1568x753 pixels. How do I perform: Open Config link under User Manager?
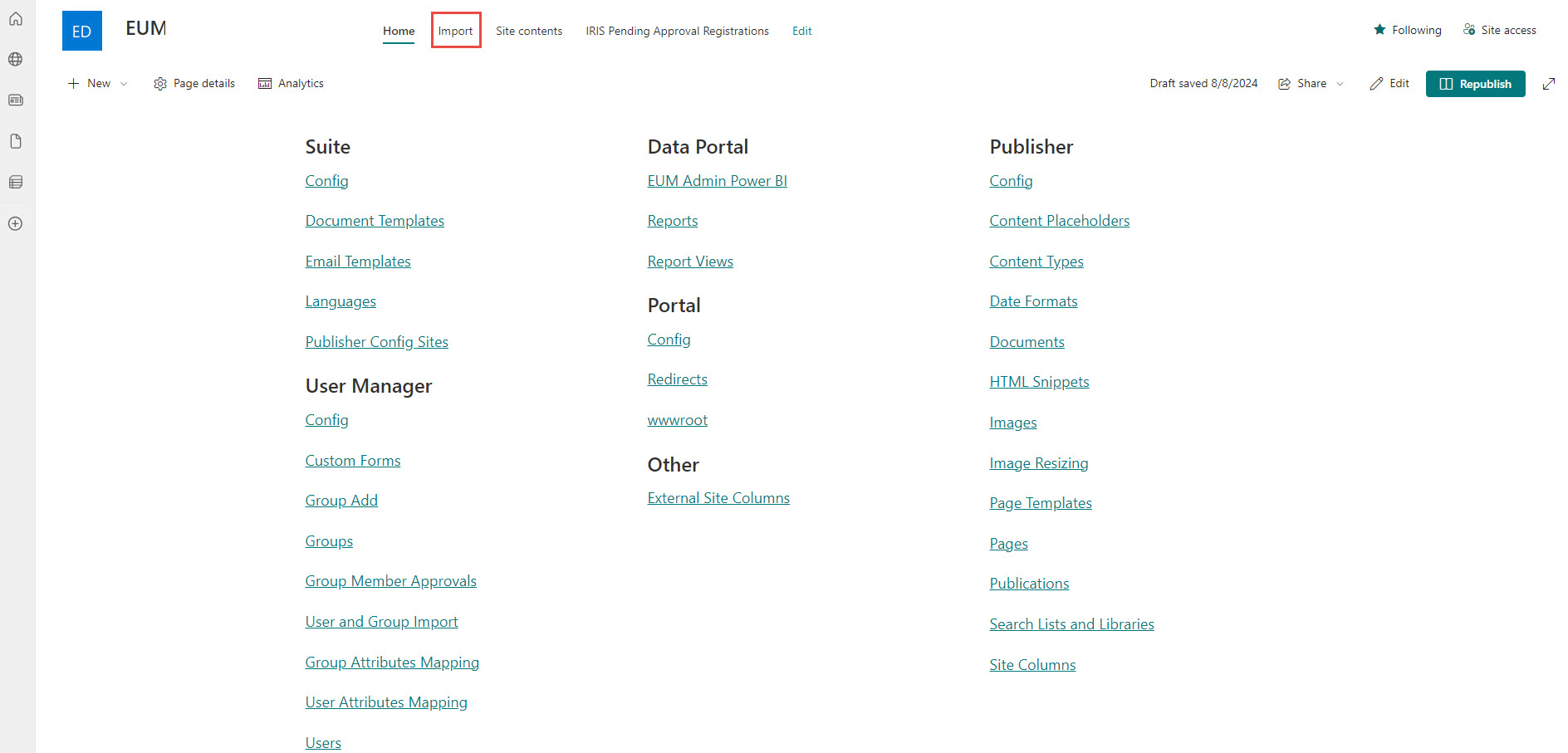pyautogui.click(x=326, y=420)
